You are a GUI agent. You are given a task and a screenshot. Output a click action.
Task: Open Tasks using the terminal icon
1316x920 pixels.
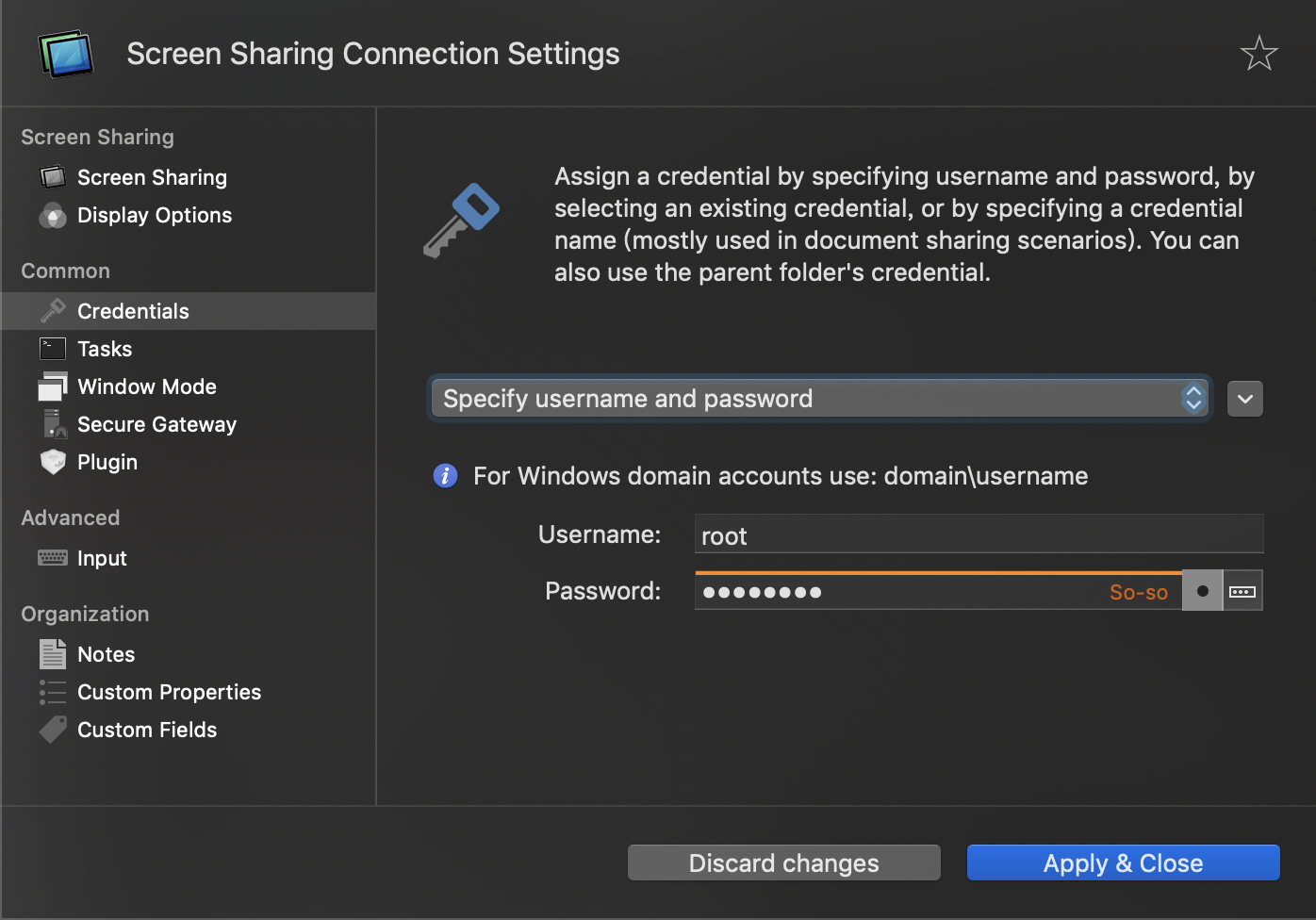point(52,348)
